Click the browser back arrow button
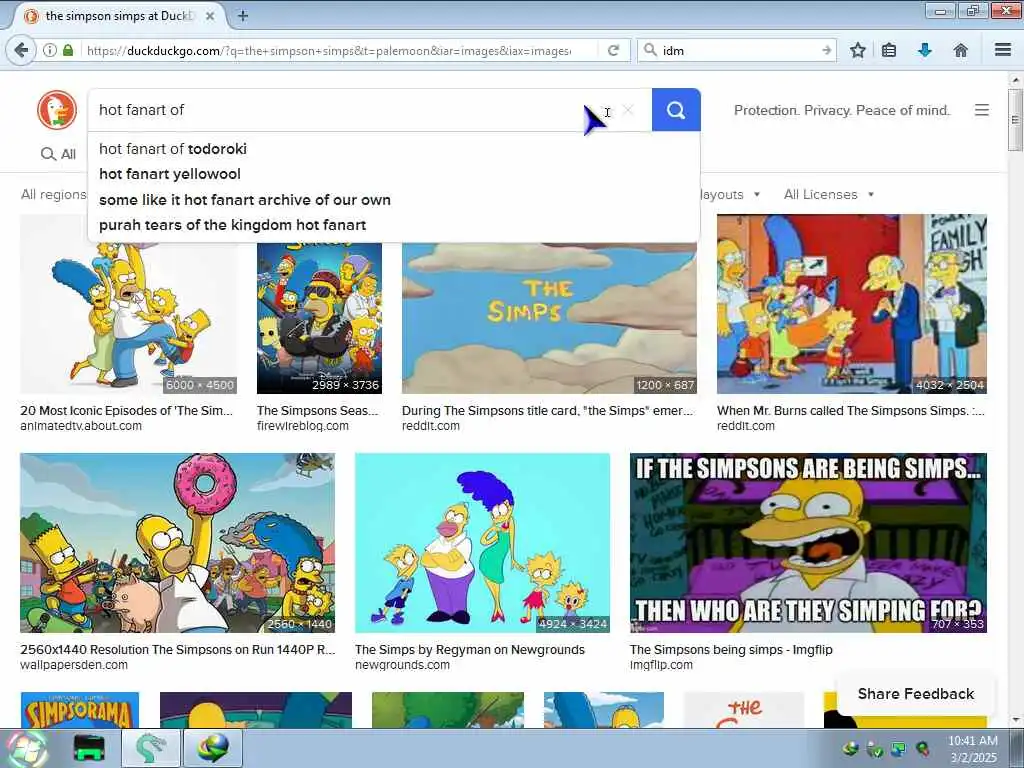The width and height of the screenshot is (1024, 768). point(22,50)
